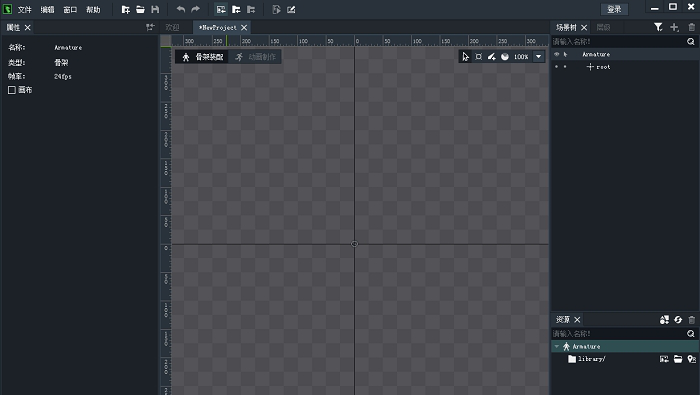Screen dimensions: 700x410
Task: Open the properties panel options menu icon
Action: pyautogui.click(x=149, y=27)
